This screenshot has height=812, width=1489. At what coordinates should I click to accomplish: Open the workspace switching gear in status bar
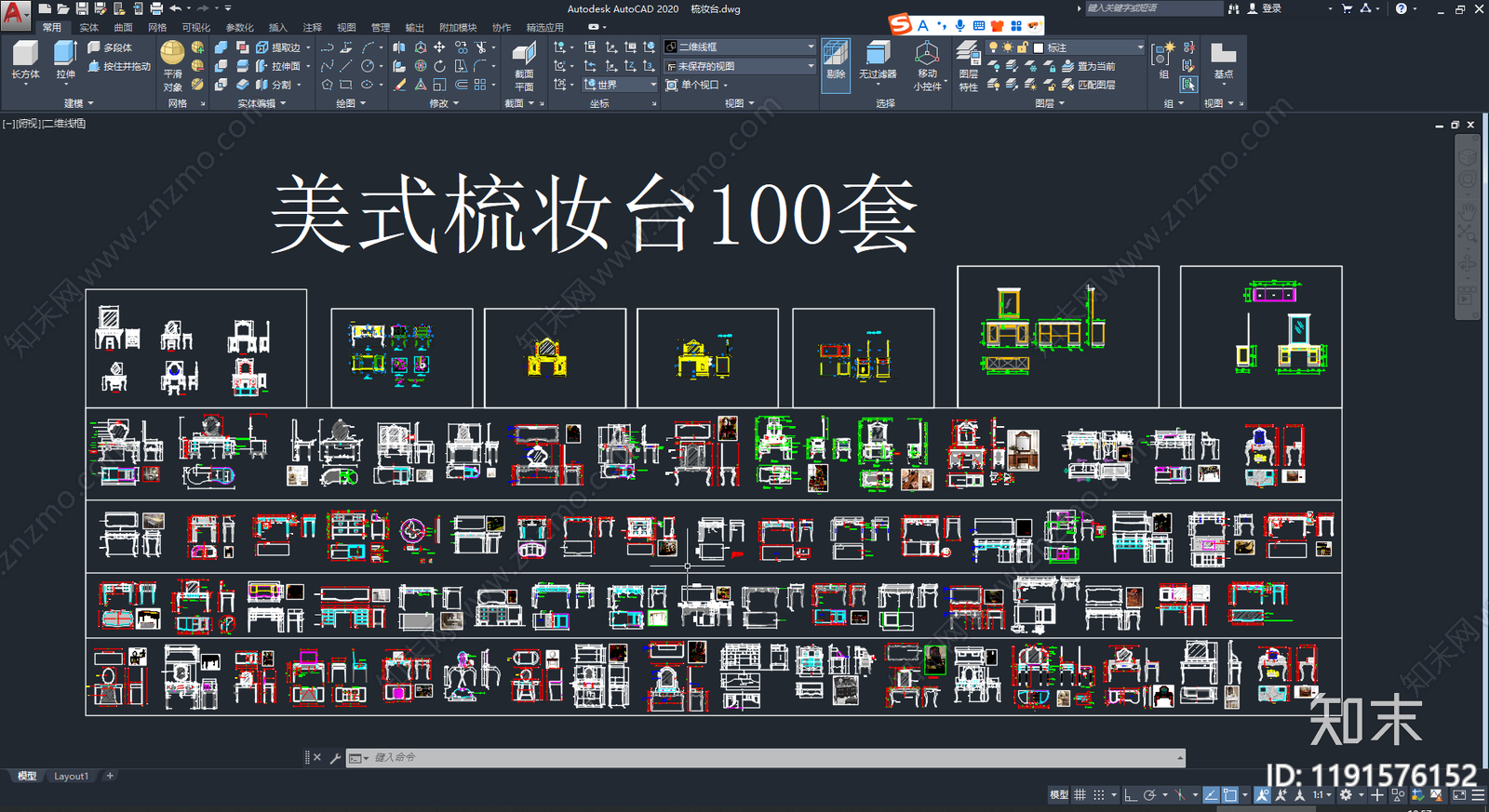tap(1346, 795)
